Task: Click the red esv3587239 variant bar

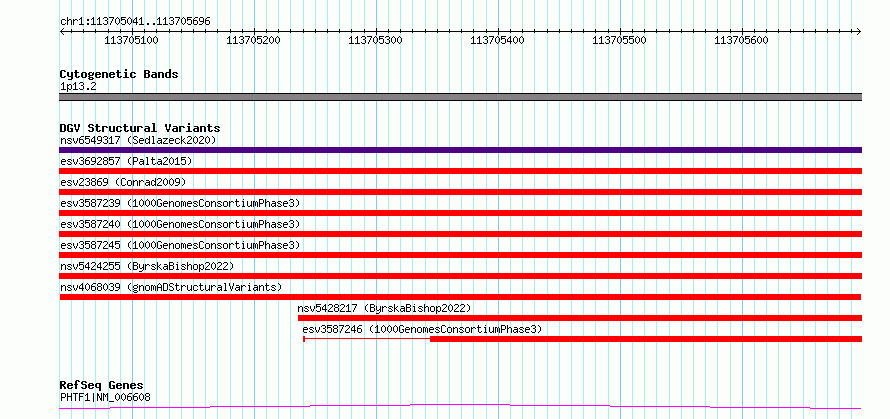Action: coord(461,213)
